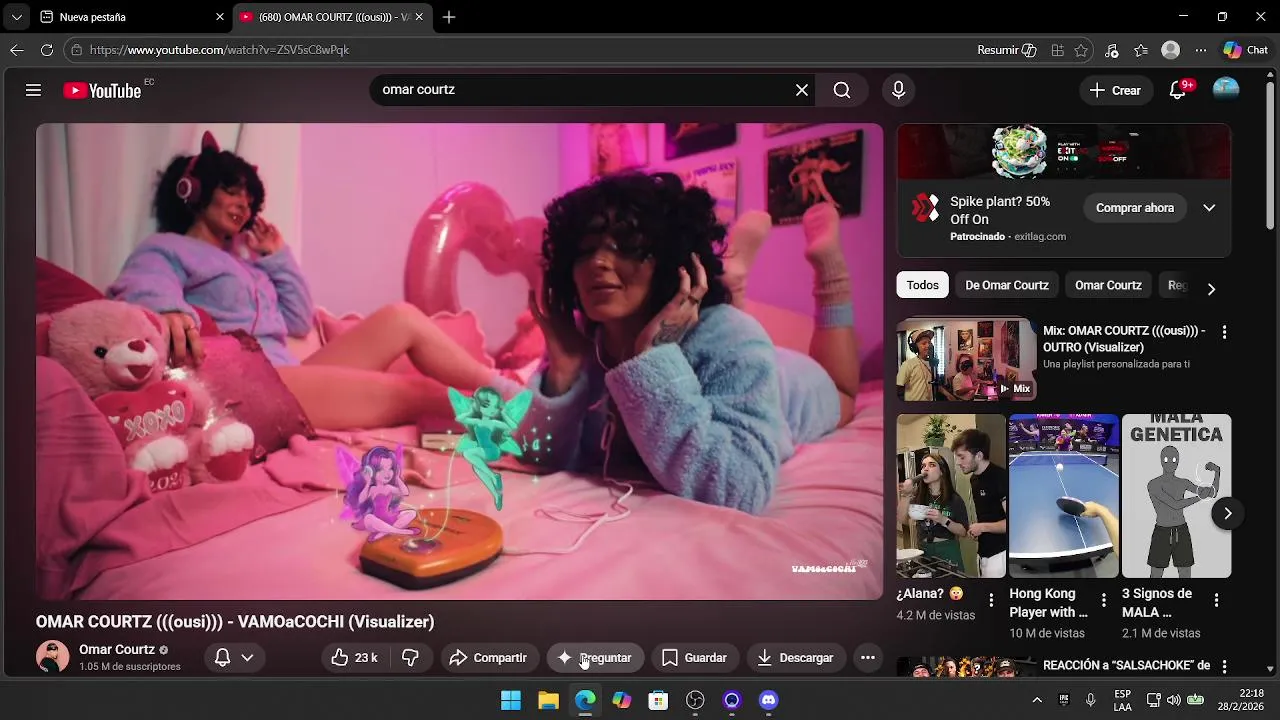
Task: Open Edge settings and more ellipsis
Action: pos(1201,50)
